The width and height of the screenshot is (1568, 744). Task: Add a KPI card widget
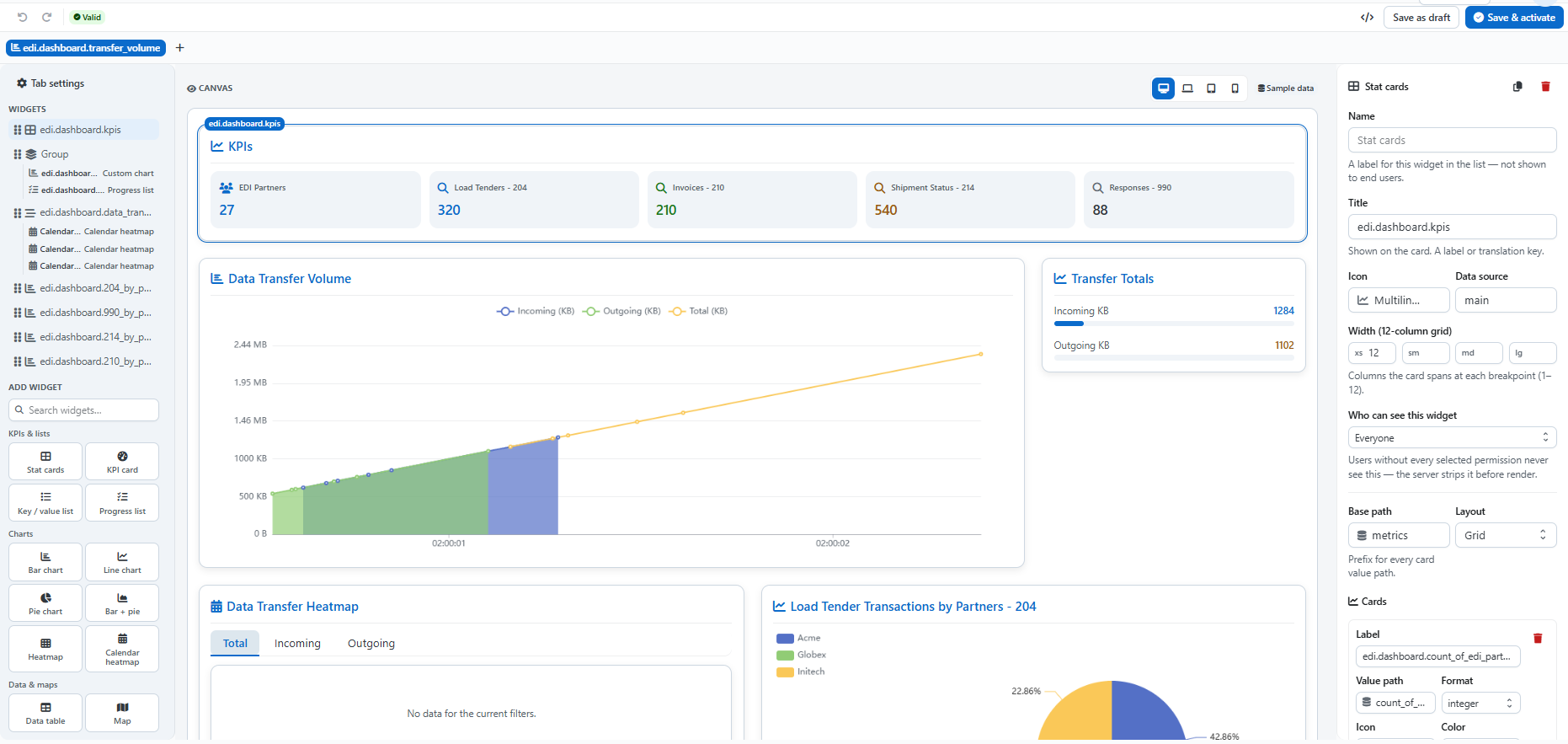(x=122, y=461)
